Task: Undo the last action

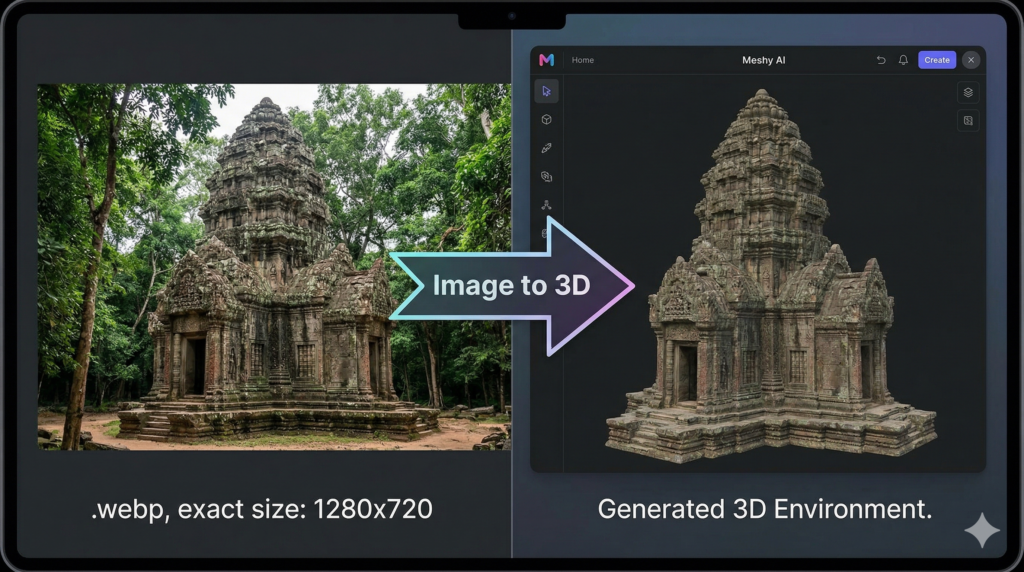Action: tap(881, 60)
